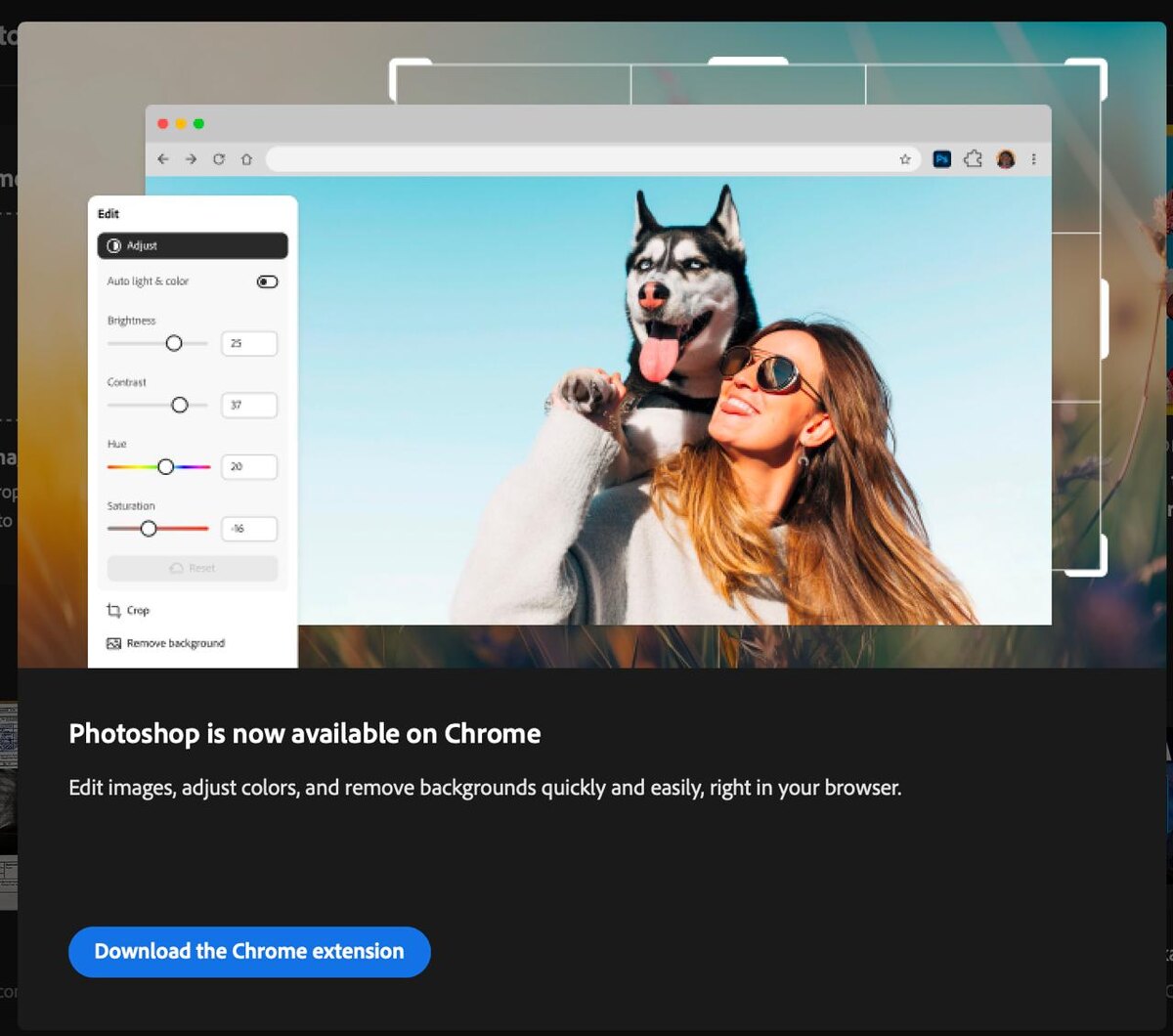The image size is (1173, 1036).
Task: Open the extensions puzzle icon
Action: 973,159
